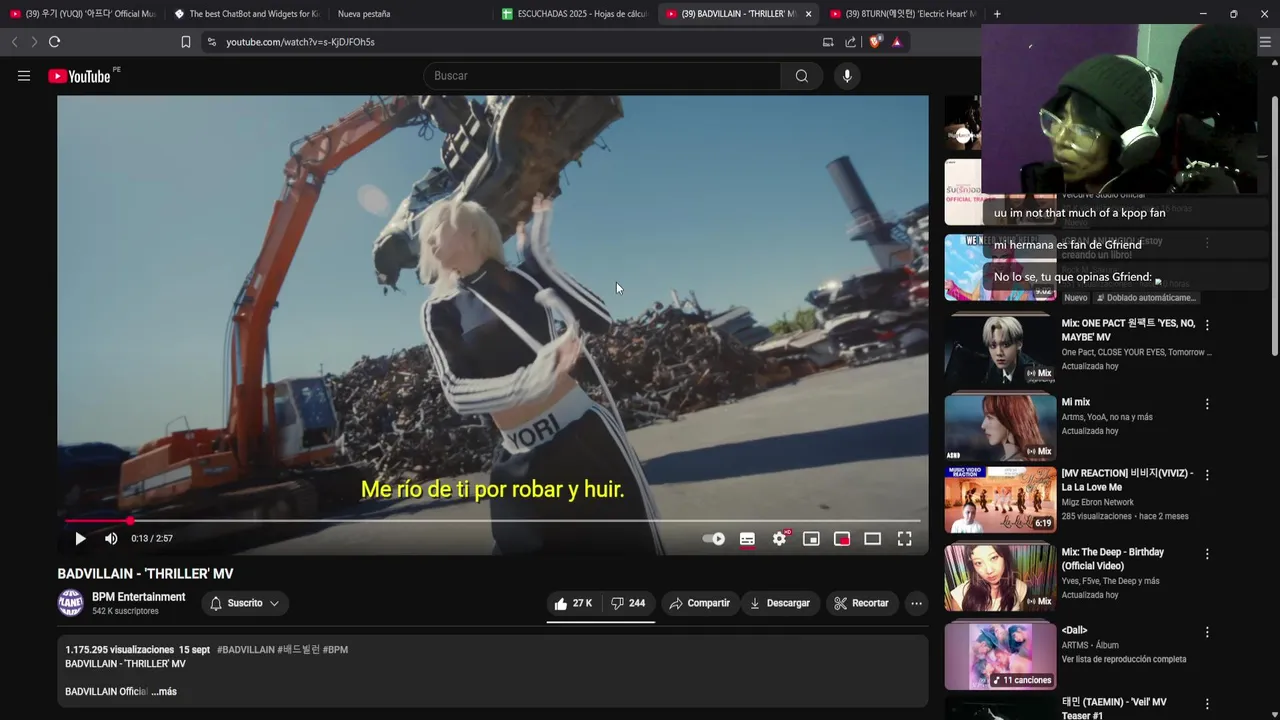Like the video with 27 K
The width and height of the screenshot is (1280, 720).
coord(574,603)
